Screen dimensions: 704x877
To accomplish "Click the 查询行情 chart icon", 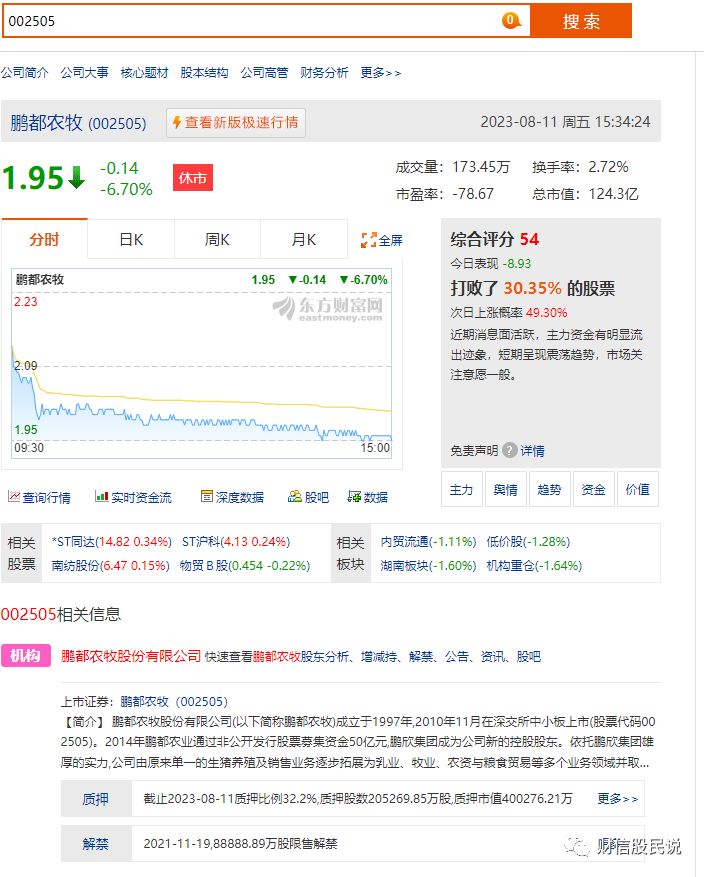I will click(14, 496).
